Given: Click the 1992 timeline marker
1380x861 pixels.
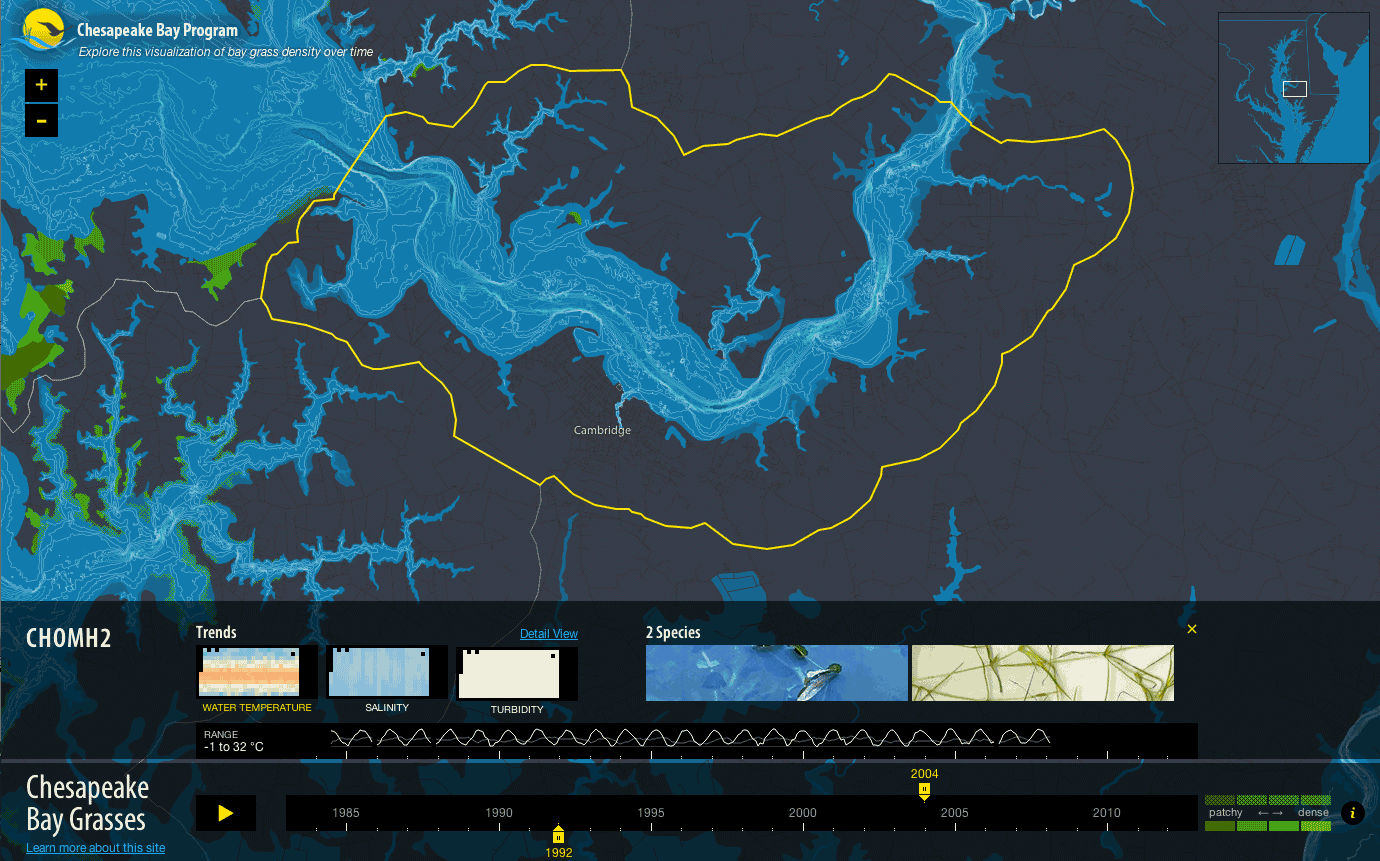Looking at the screenshot, I should point(558,835).
